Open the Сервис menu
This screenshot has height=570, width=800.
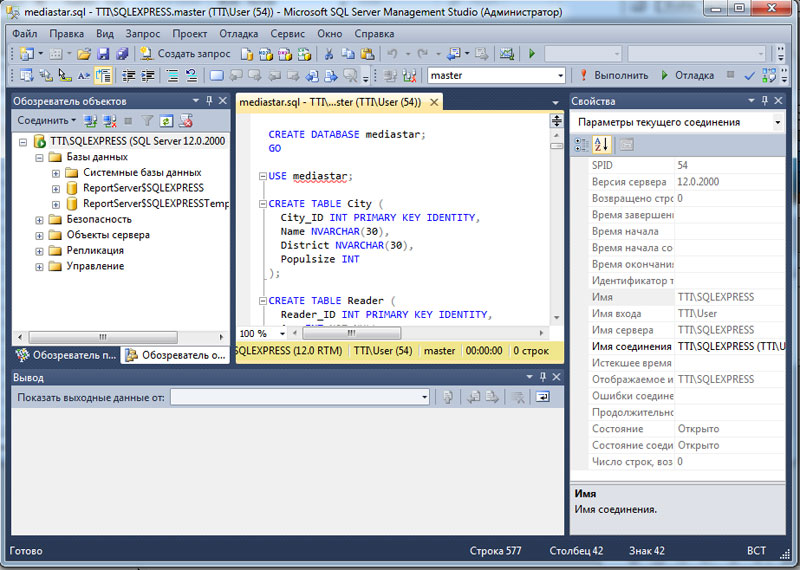[287, 34]
